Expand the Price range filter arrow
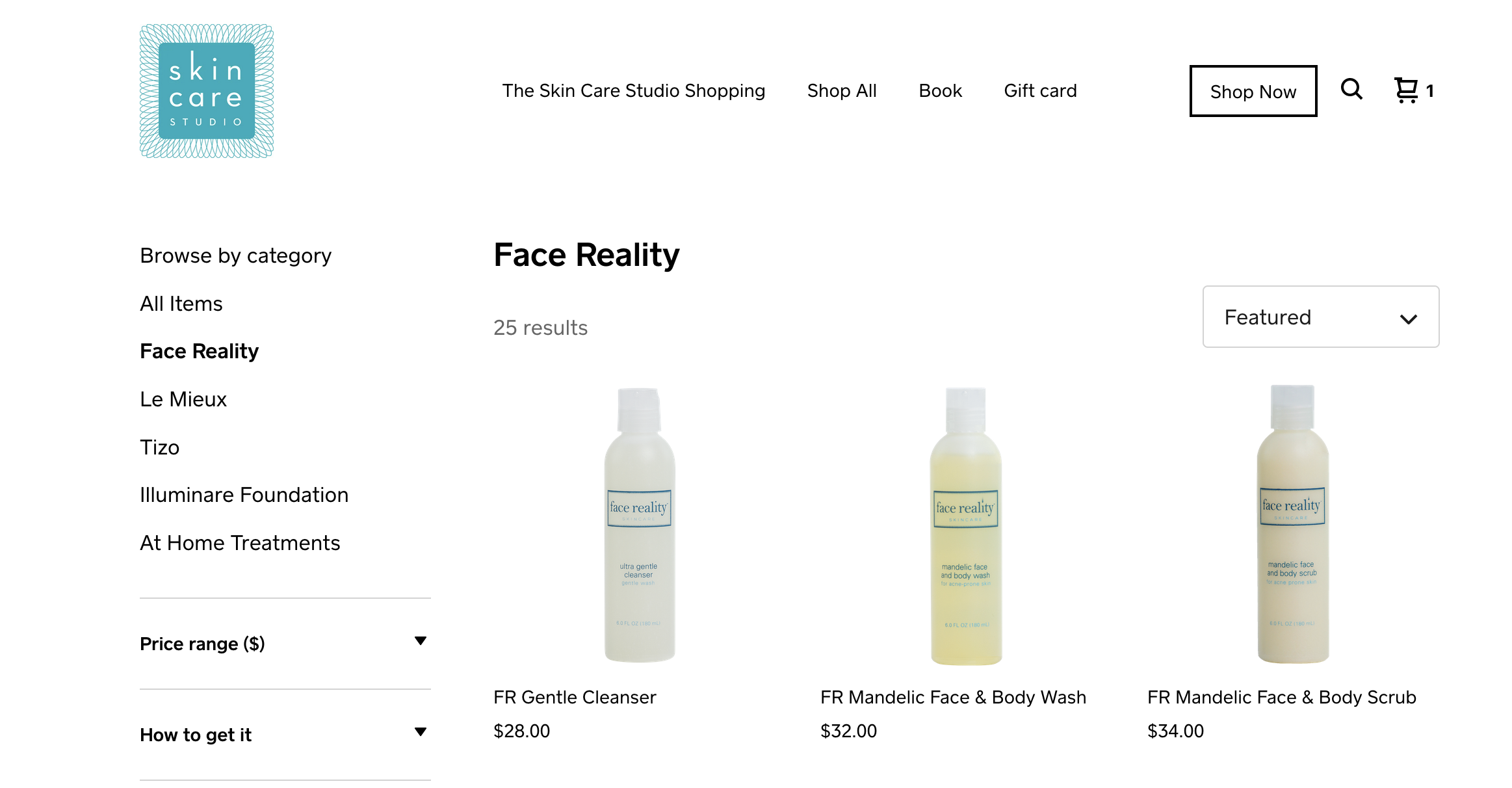The width and height of the screenshot is (1512, 788). [421, 642]
